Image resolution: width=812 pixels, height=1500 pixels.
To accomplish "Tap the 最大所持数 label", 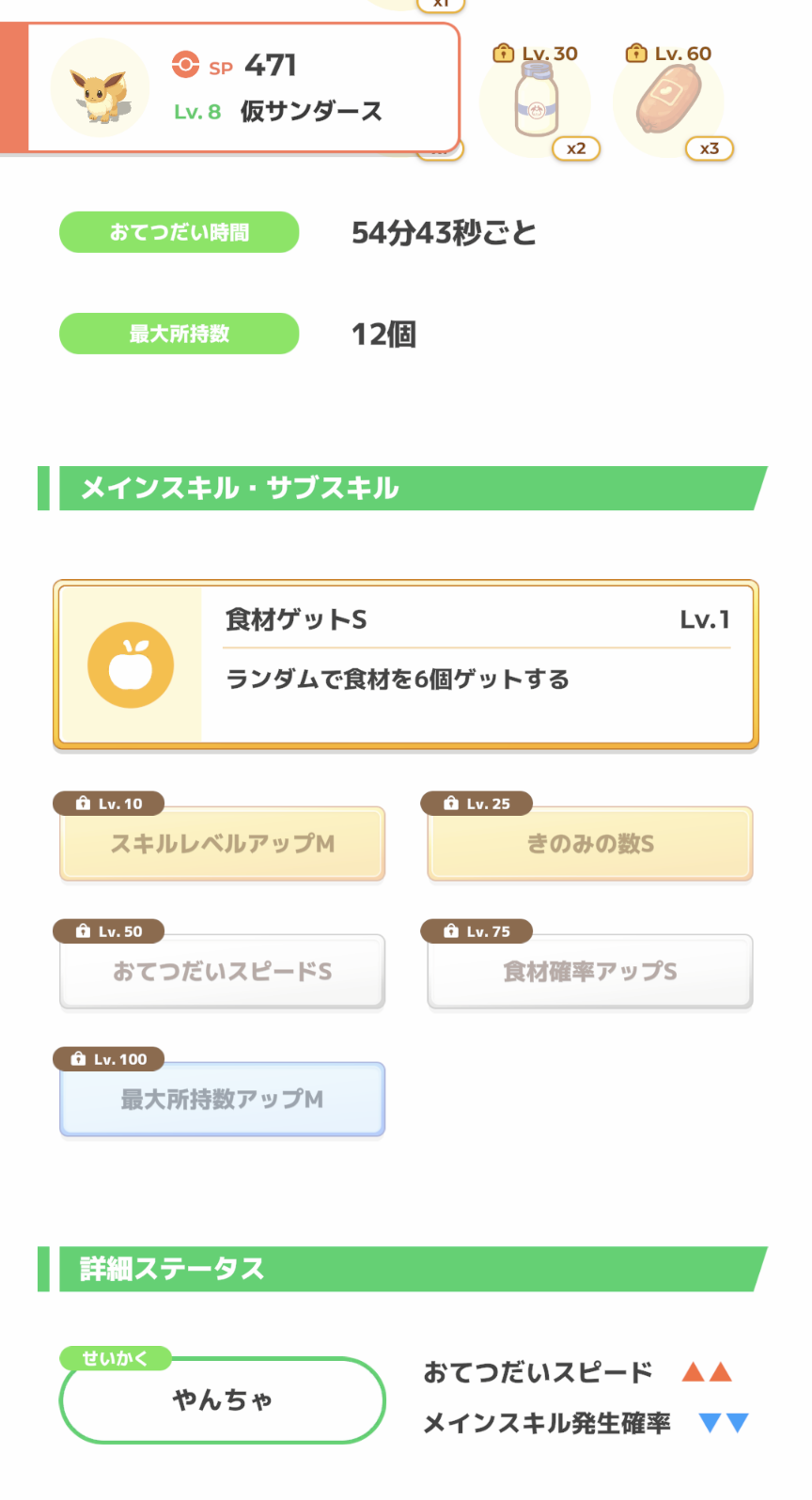I will coord(180,334).
